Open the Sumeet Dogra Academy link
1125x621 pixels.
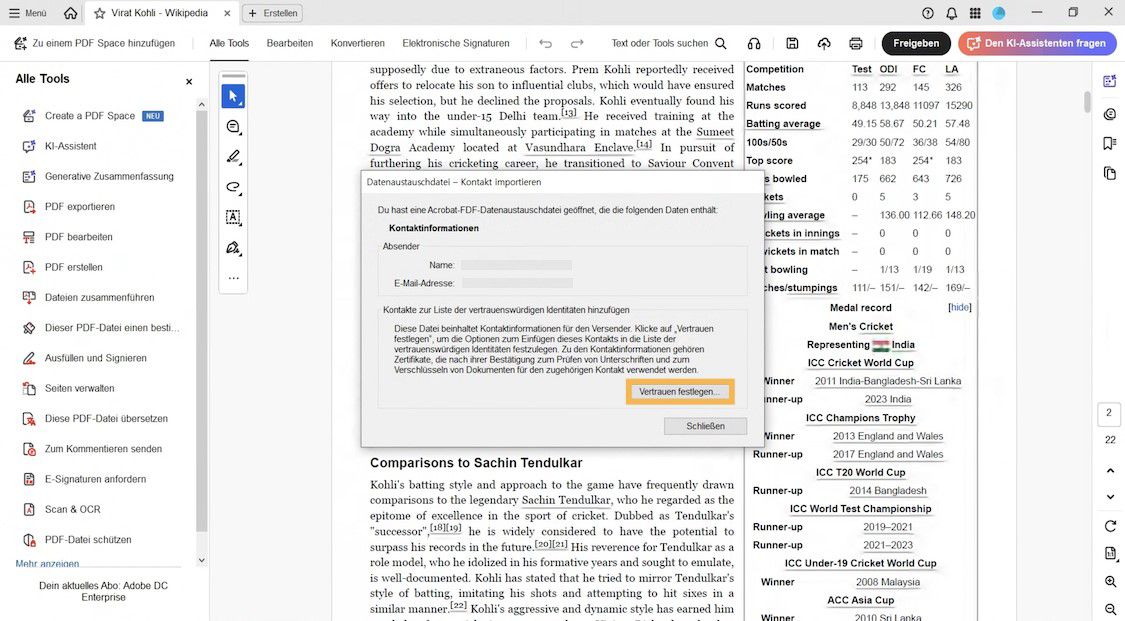pyautogui.click(x=552, y=139)
